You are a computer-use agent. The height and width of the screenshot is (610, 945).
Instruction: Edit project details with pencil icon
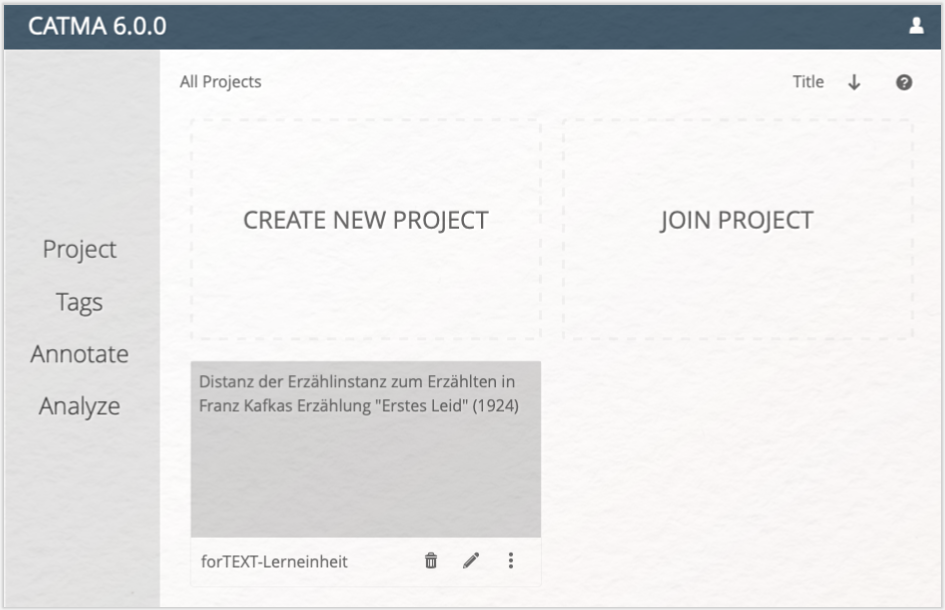[x=471, y=561]
